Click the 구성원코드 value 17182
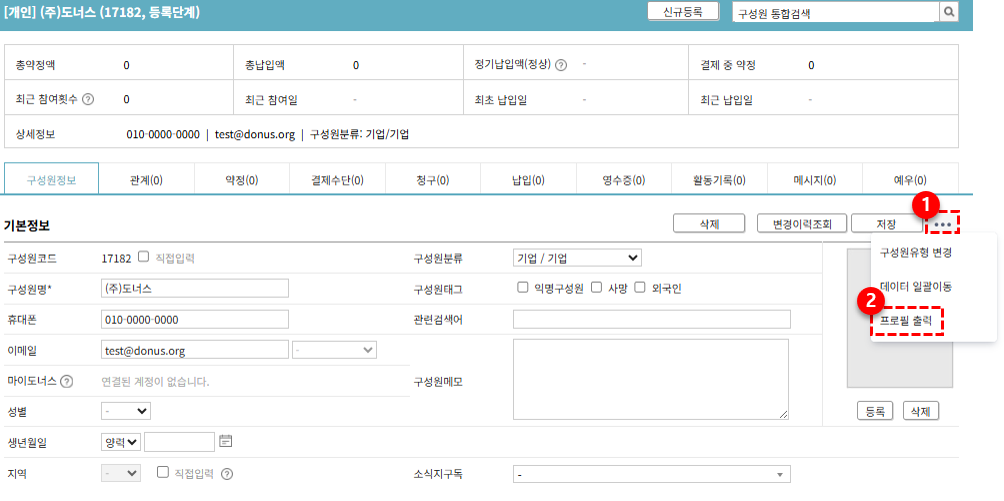The image size is (1004, 501). click(x=116, y=258)
